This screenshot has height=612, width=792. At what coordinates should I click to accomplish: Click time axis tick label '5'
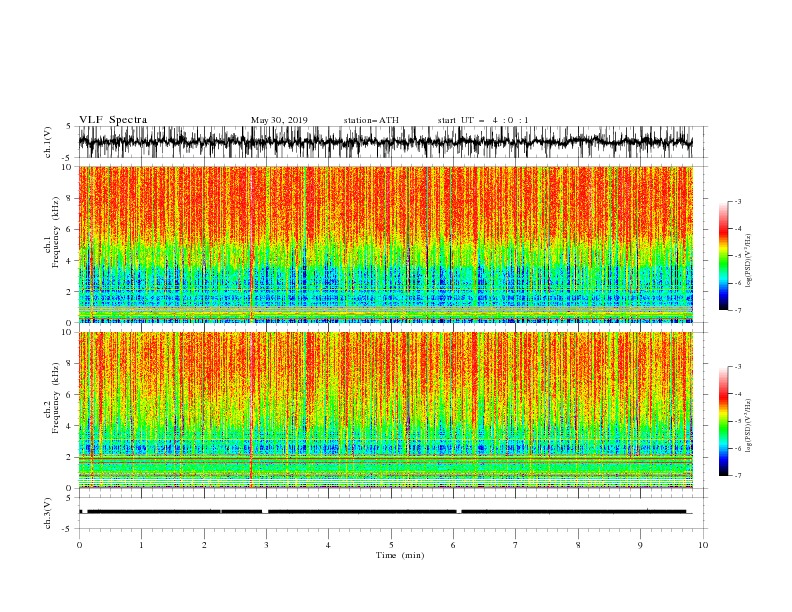coord(391,545)
